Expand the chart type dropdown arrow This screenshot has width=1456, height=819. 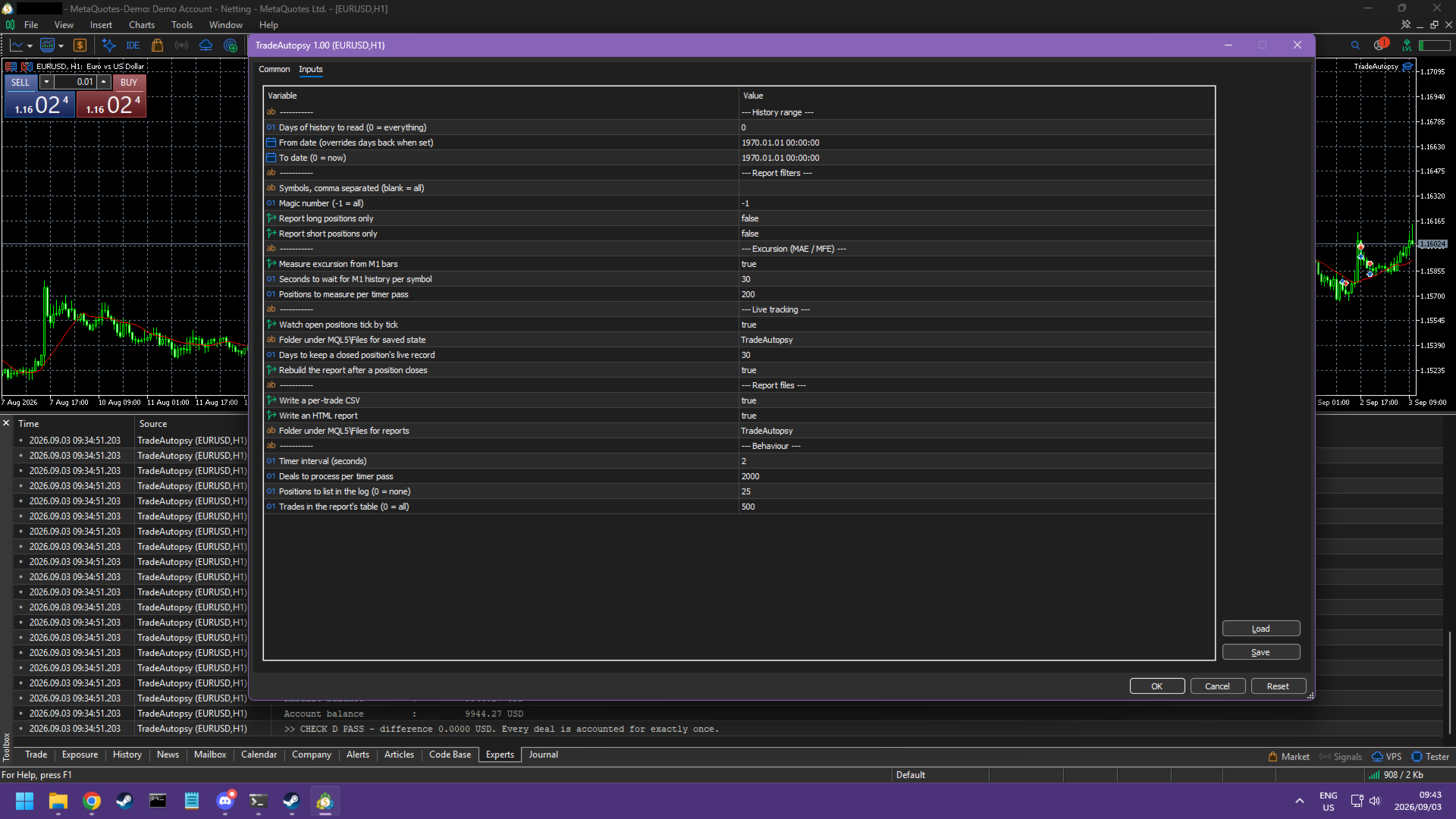(x=30, y=46)
